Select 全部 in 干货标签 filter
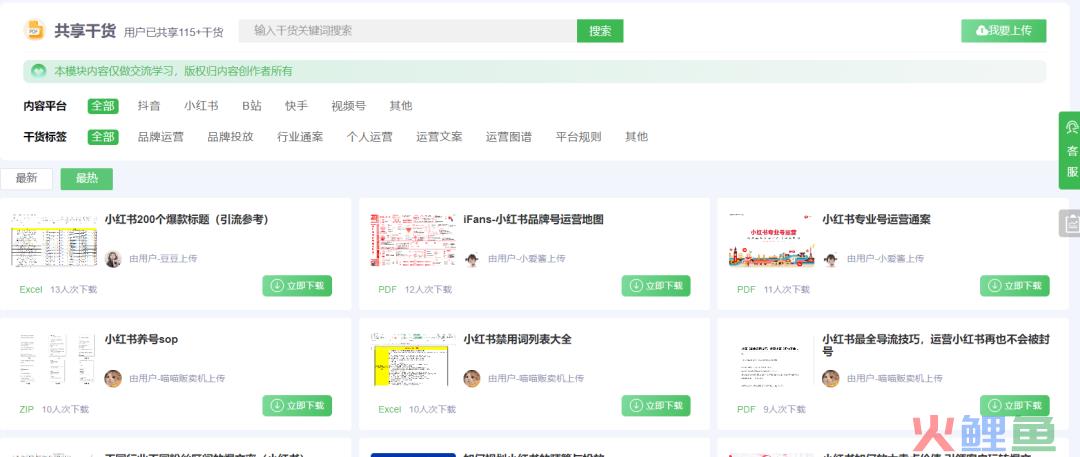 pyautogui.click(x=103, y=137)
